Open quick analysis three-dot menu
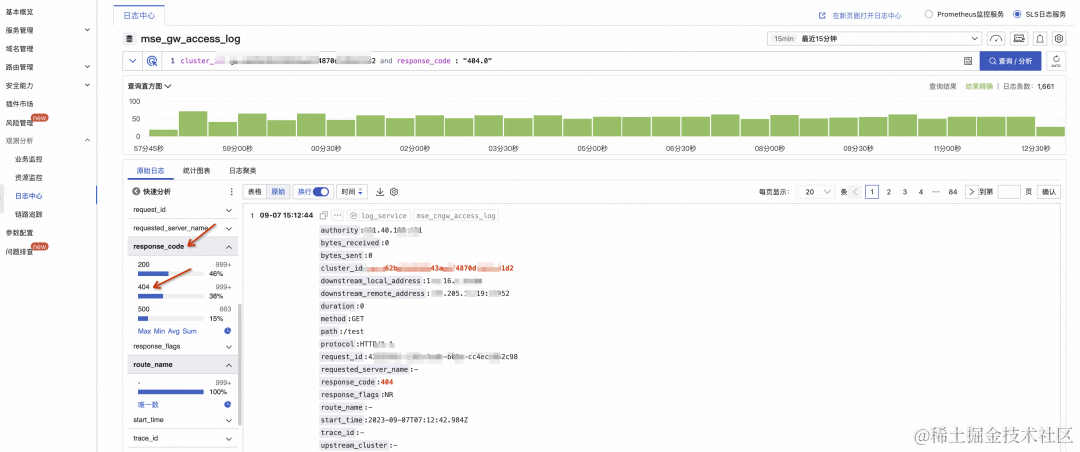Screen dimensions: 1080x452 [x=231, y=192]
